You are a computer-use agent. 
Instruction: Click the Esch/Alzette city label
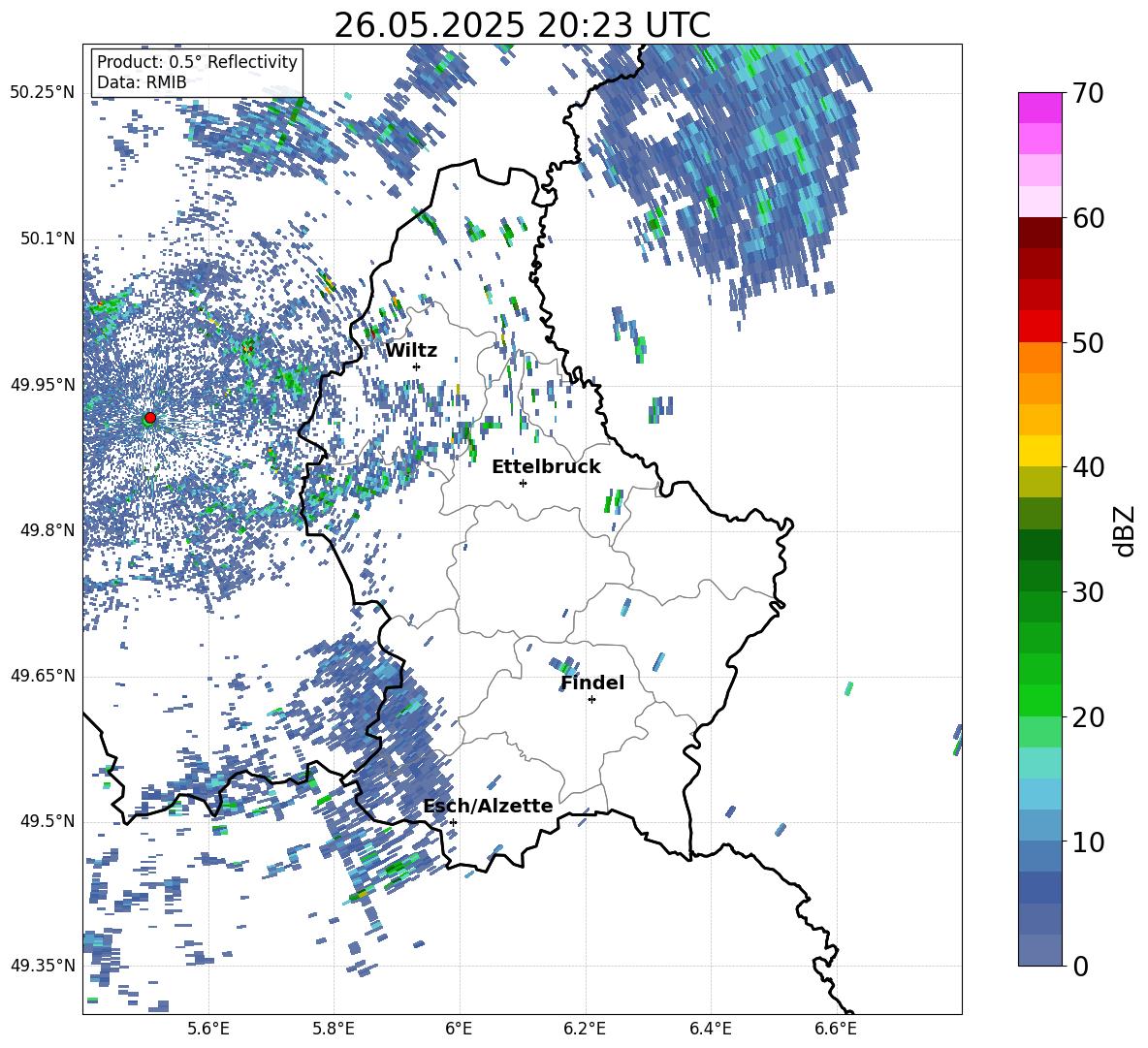pyautogui.click(x=488, y=806)
